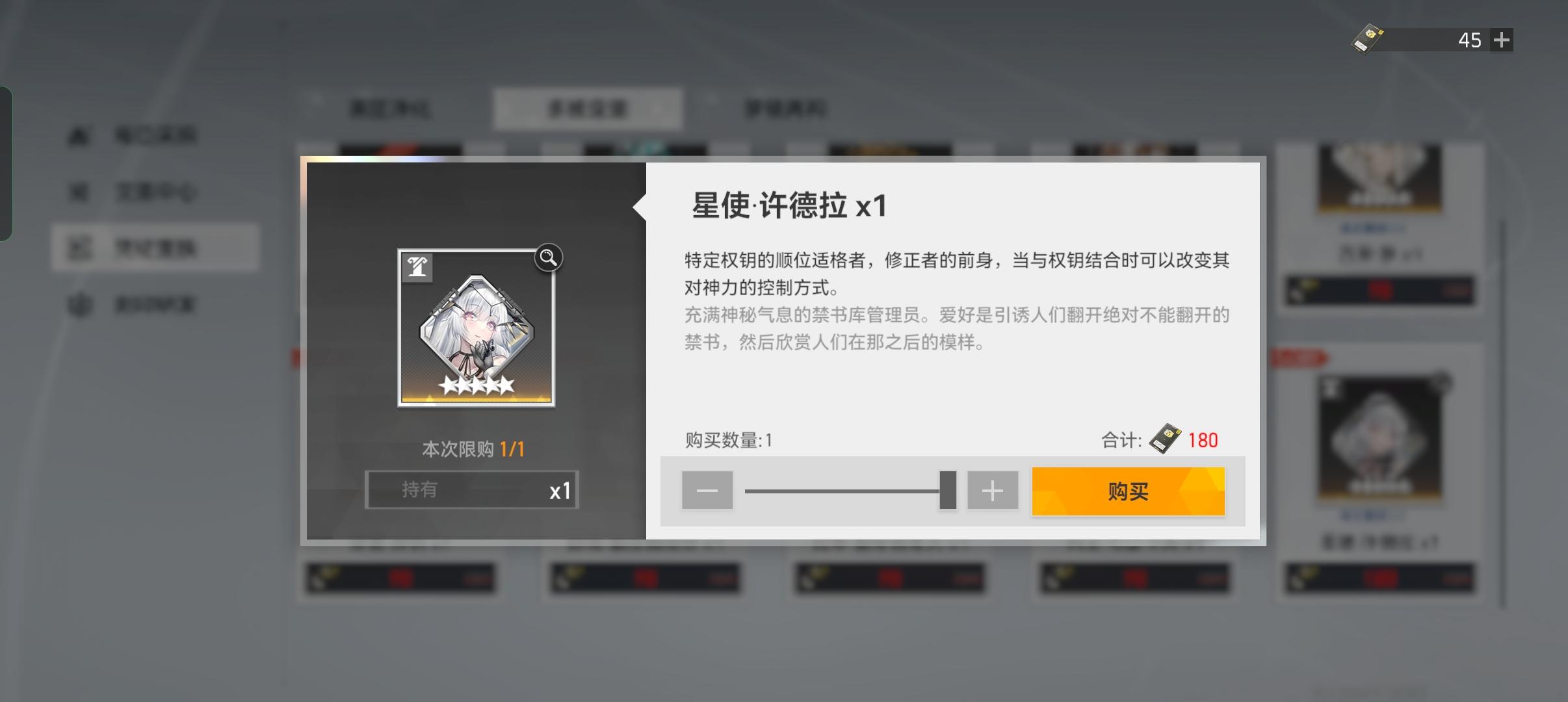The height and width of the screenshot is (702, 1568).
Task: Open the five-star character portrait thumbnail
Action: click(476, 328)
